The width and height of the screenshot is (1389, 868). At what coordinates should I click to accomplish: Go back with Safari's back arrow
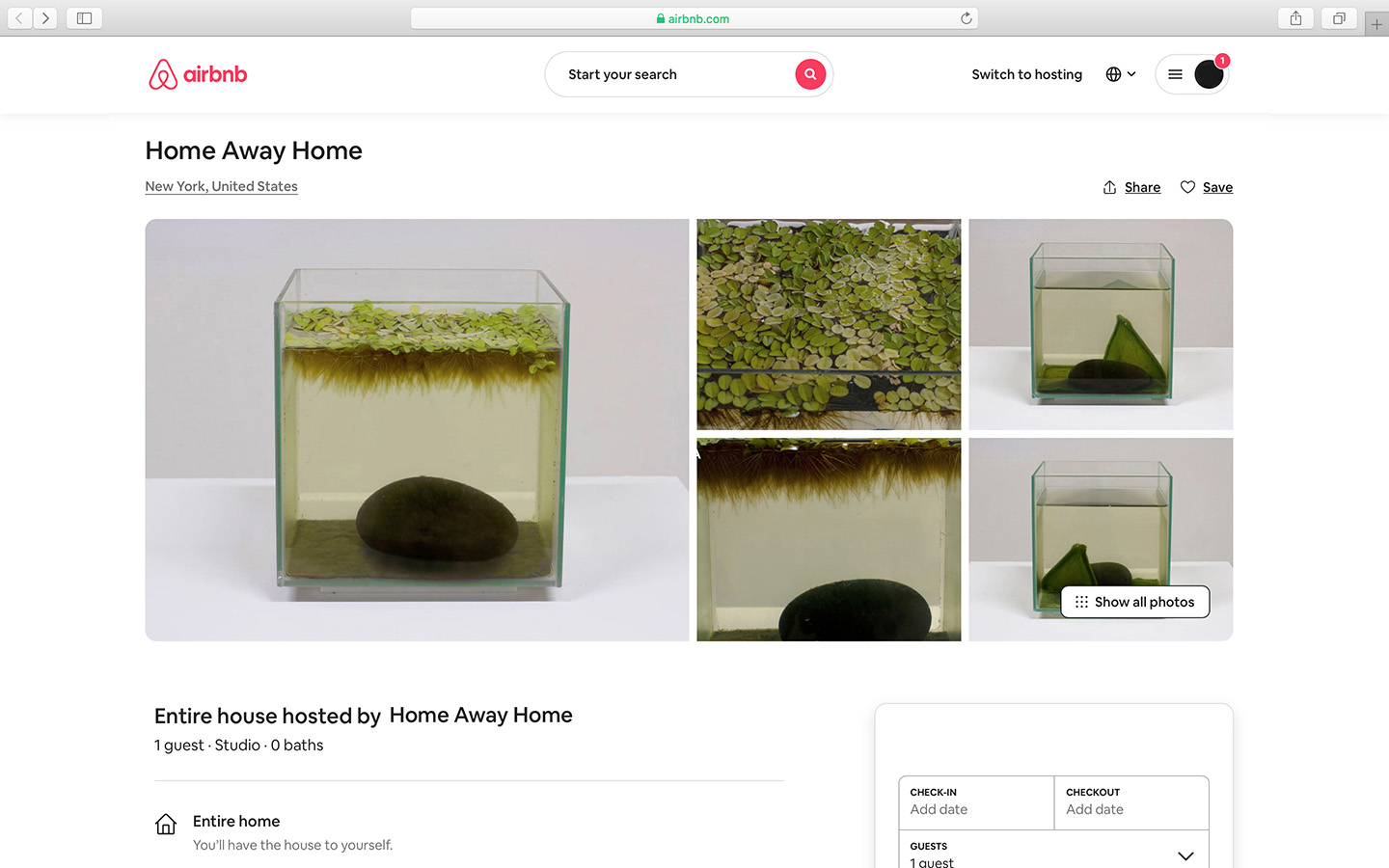point(19,18)
